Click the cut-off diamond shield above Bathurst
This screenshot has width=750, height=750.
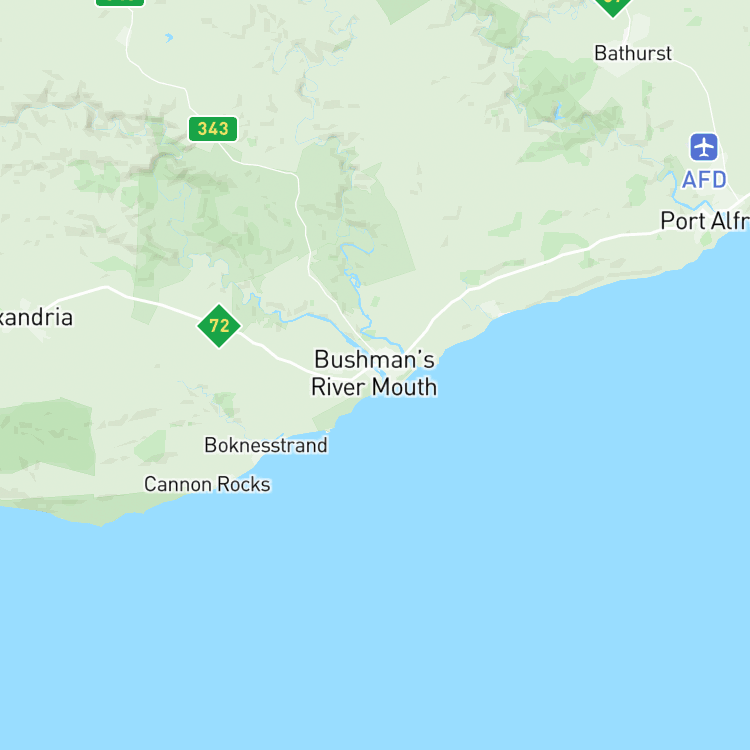tap(613, 7)
